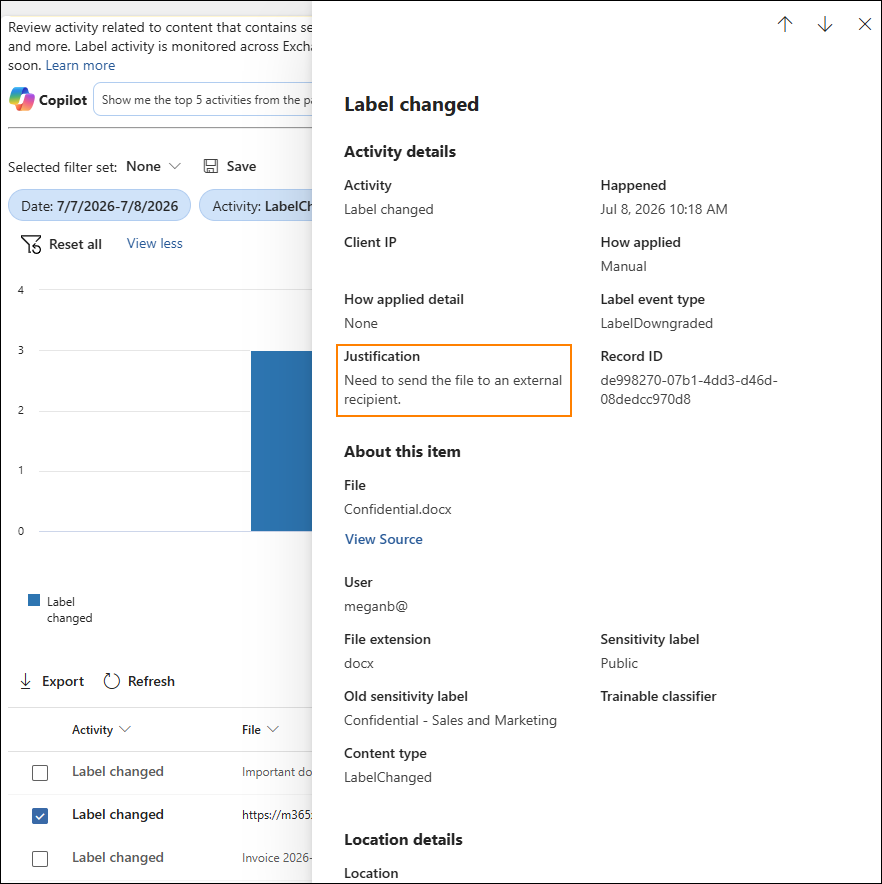Click the Reset all filter icon
This screenshot has width=882, height=884.
[x=31, y=244]
